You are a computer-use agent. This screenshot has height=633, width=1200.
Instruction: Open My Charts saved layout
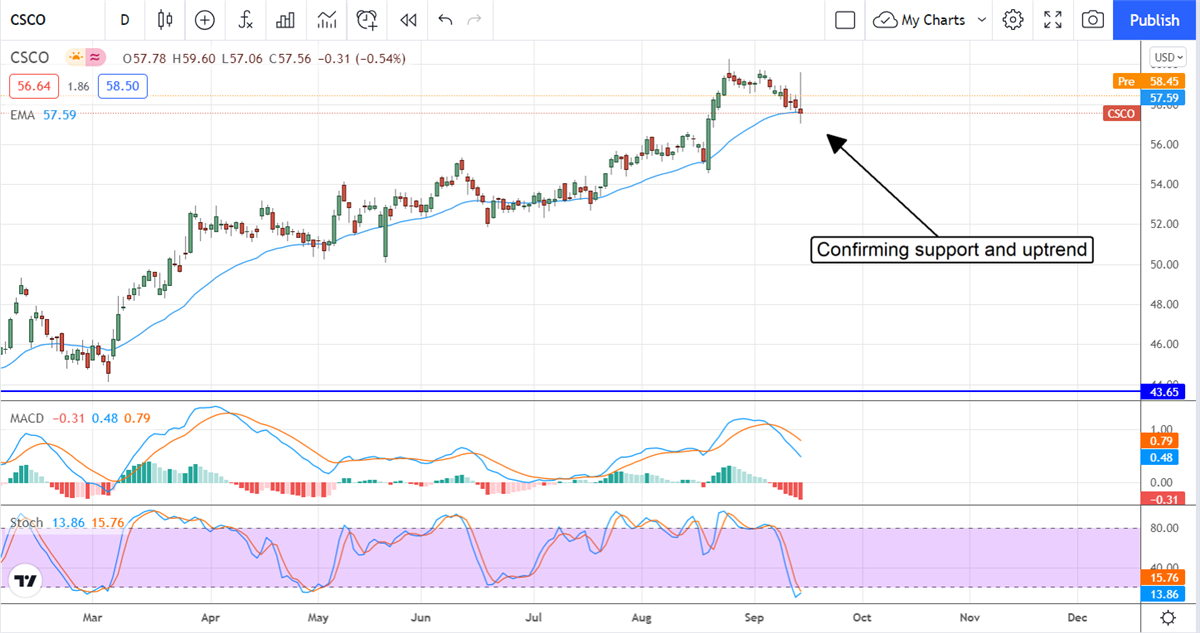pyautogui.click(x=919, y=19)
